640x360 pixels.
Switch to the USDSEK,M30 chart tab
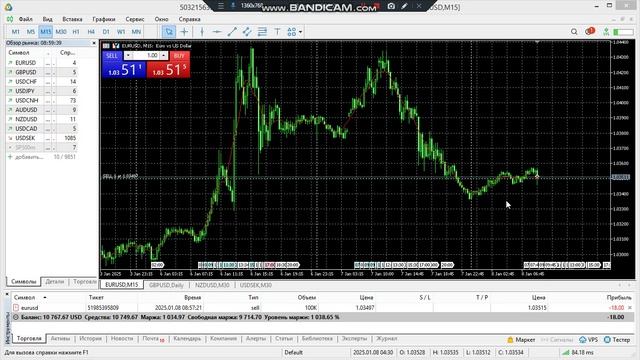coord(256,285)
